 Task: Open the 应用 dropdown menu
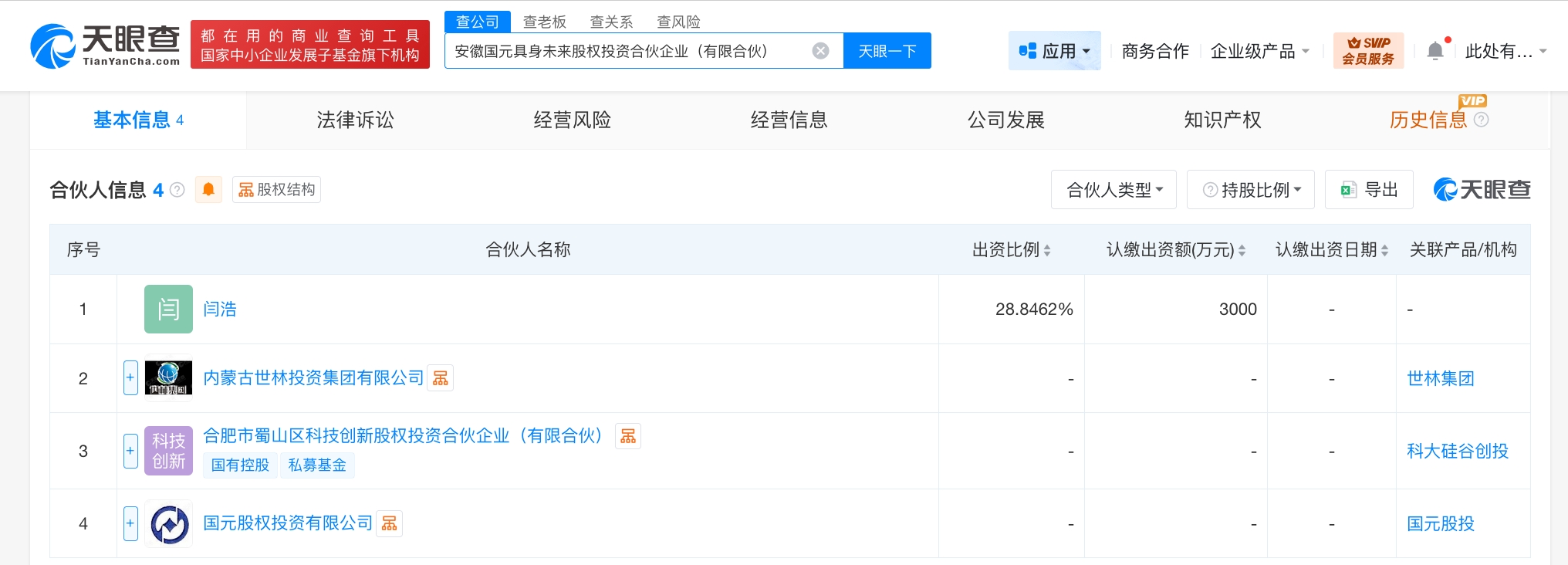pos(1054,51)
